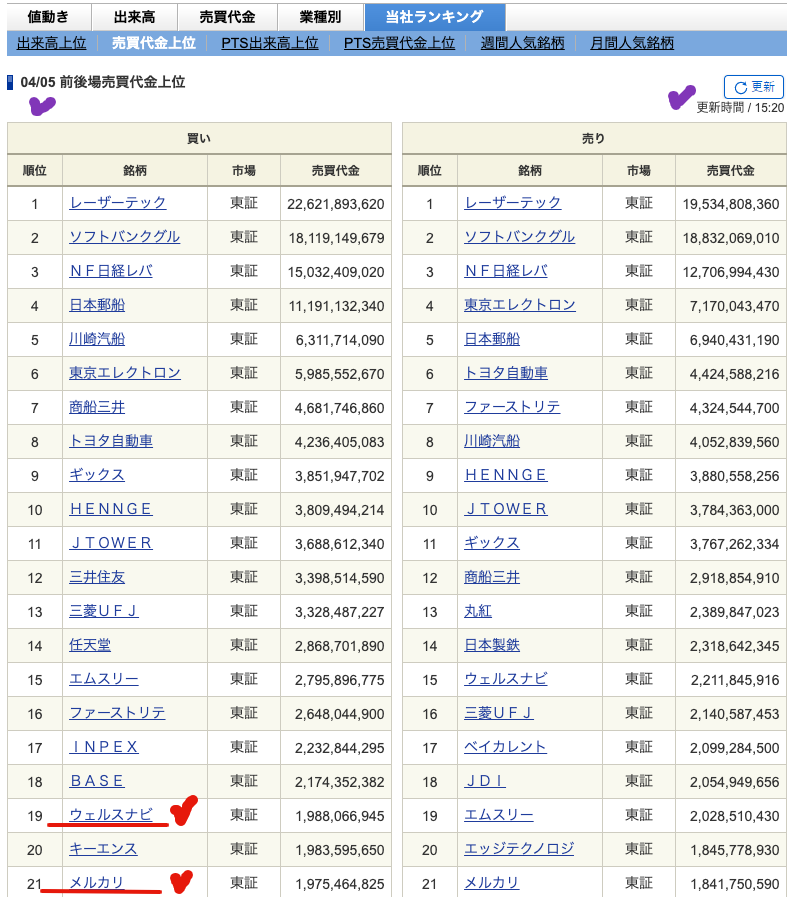Click buy value 22,621,893,620
The height and width of the screenshot is (897, 803).
coord(336,204)
